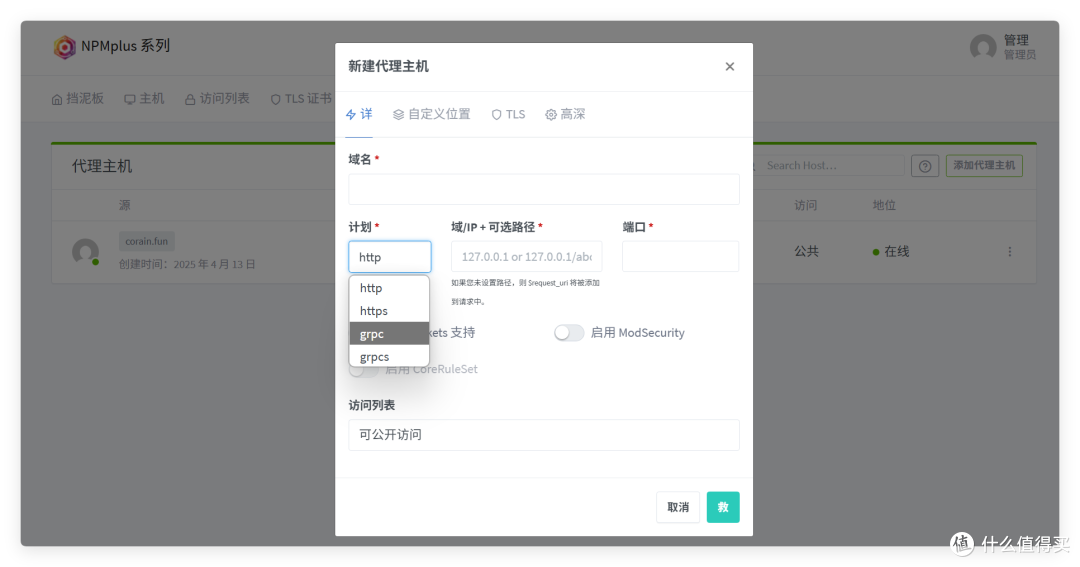Close the new proxy host dialog
The width and height of the screenshot is (1080, 567).
[729, 66]
